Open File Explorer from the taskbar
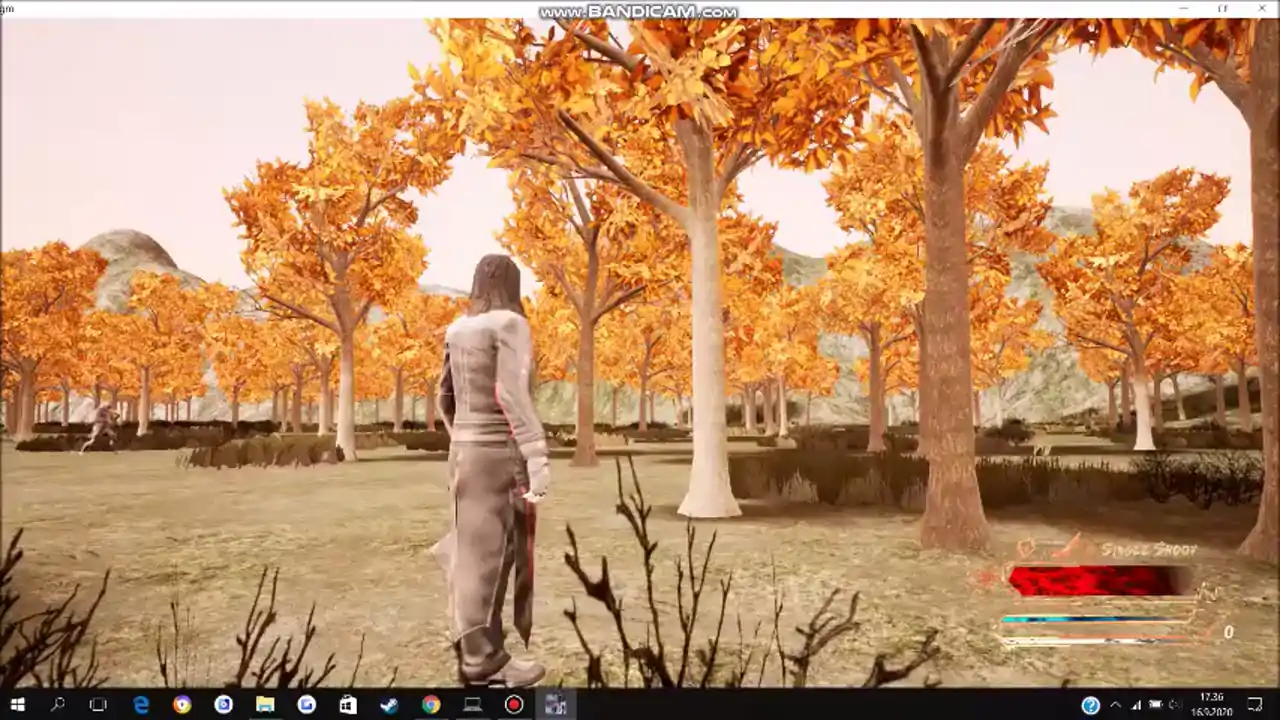1280x720 pixels. click(265, 704)
